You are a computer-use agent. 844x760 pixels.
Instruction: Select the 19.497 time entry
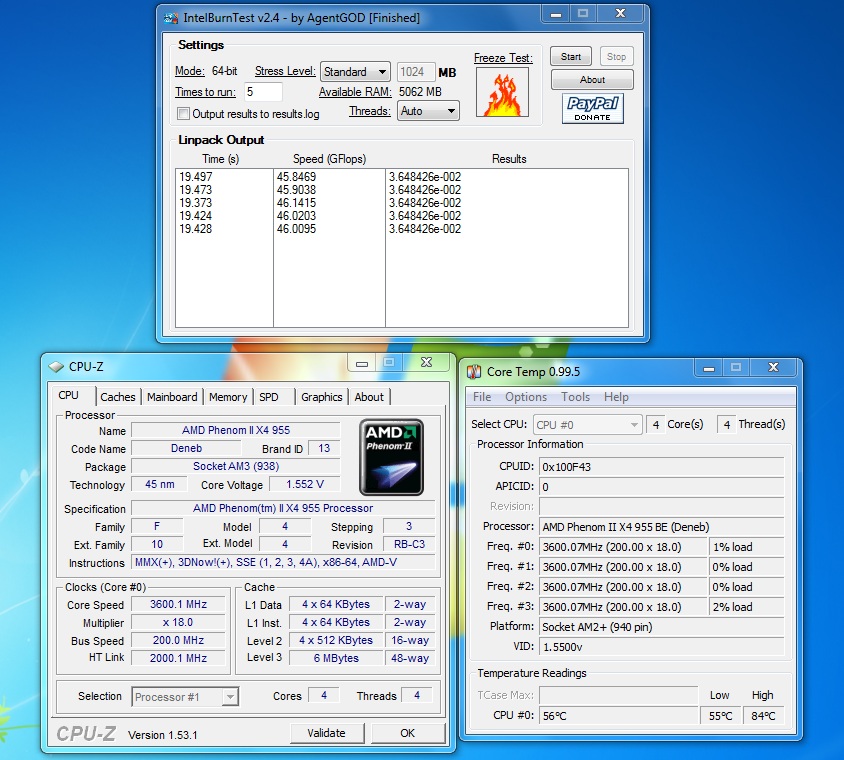[196, 177]
